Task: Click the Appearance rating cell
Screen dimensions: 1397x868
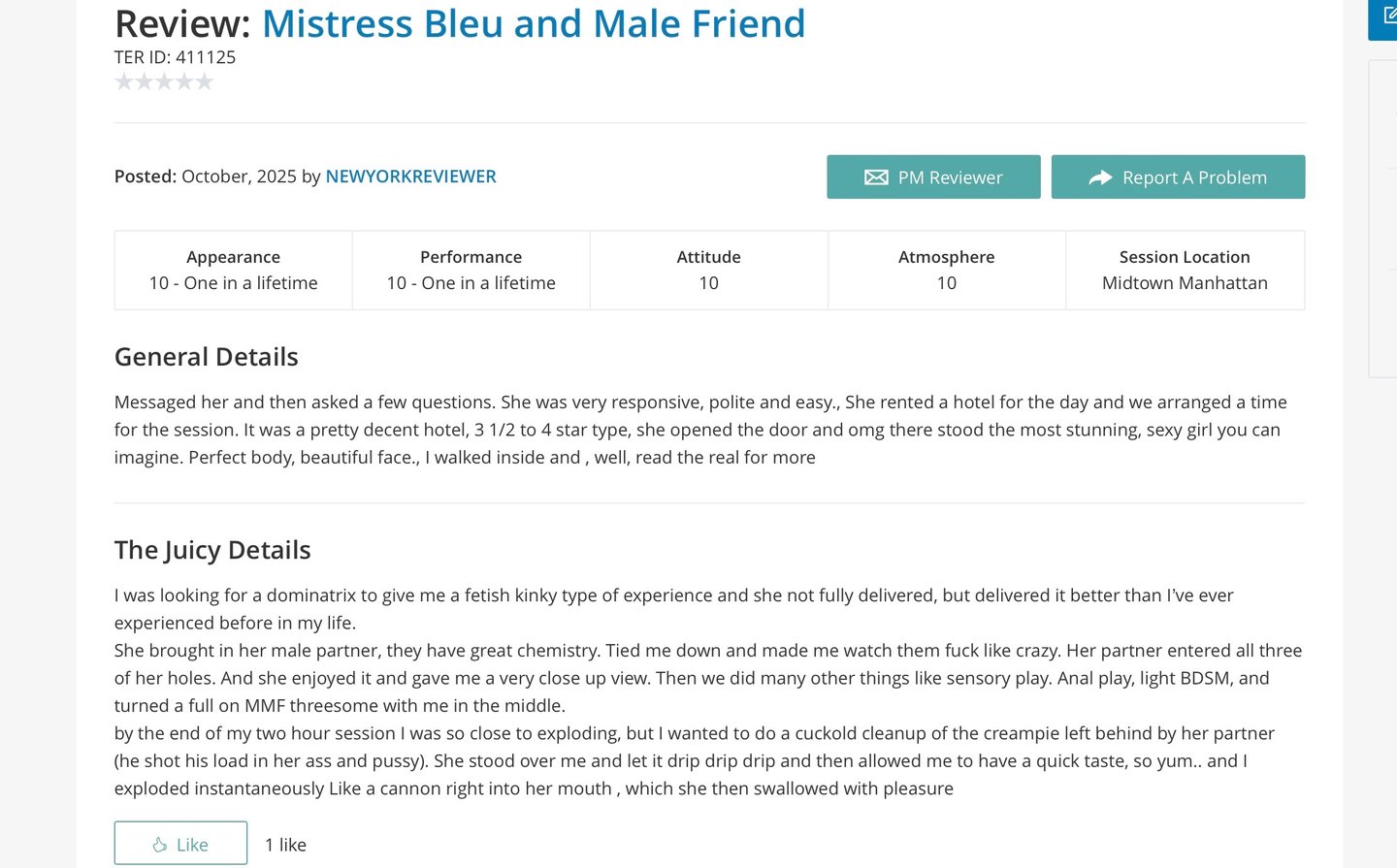Action: [233, 271]
